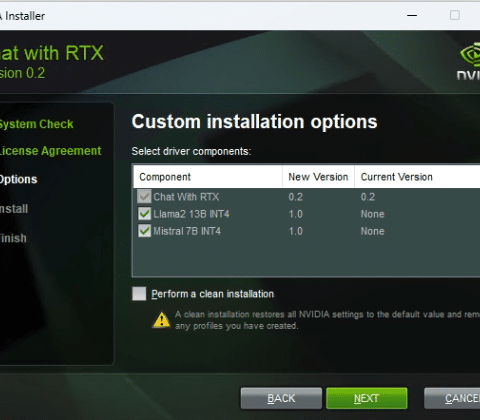Click the Component column header
Viewport: 480px width, 420px height.
[208, 177]
